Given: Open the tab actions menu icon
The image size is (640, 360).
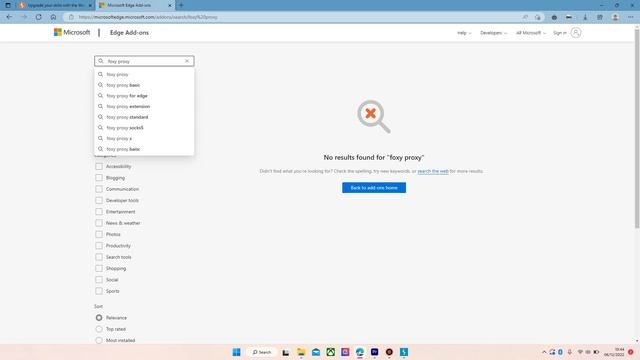Looking at the screenshot, I should (8, 5).
